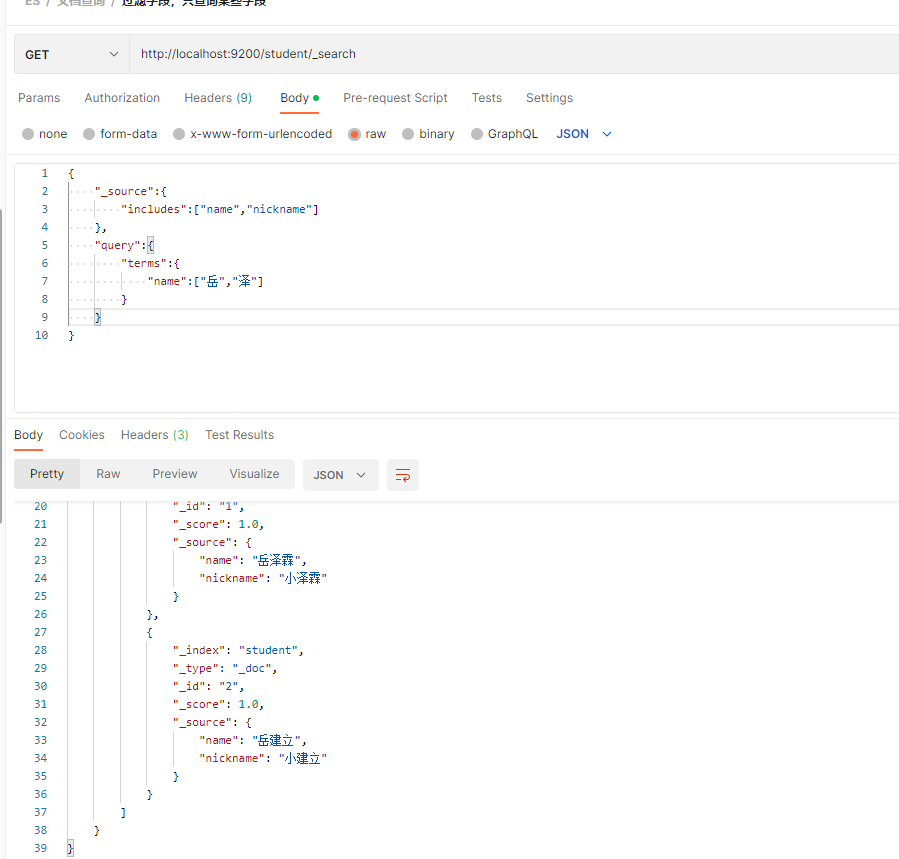This screenshot has width=899, height=859.
Task: Select the 'none' body type radio button
Action: tap(28, 134)
